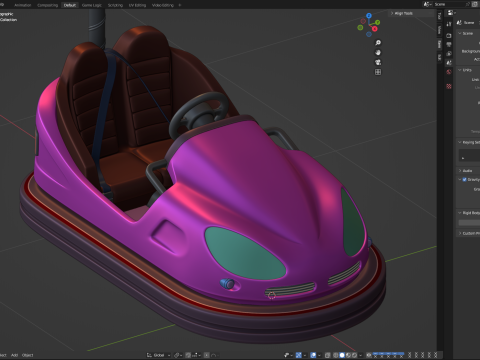Screen dimensions: 480x360
Task: Toggle show overlays button
Action: [x=313, y=355]
